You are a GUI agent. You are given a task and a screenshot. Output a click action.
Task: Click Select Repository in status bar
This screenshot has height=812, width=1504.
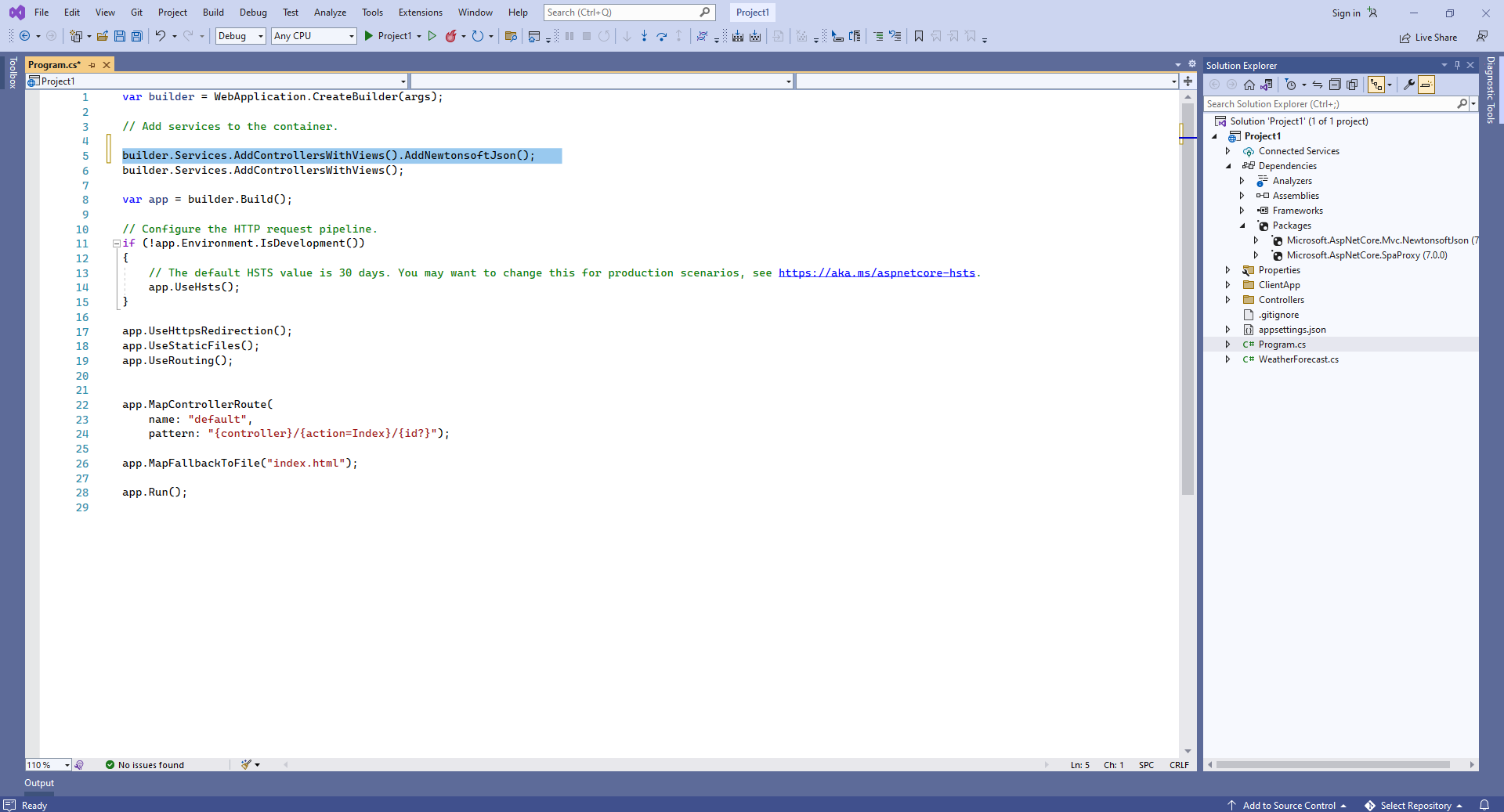pyautogui.click(x=1415, y=806)
